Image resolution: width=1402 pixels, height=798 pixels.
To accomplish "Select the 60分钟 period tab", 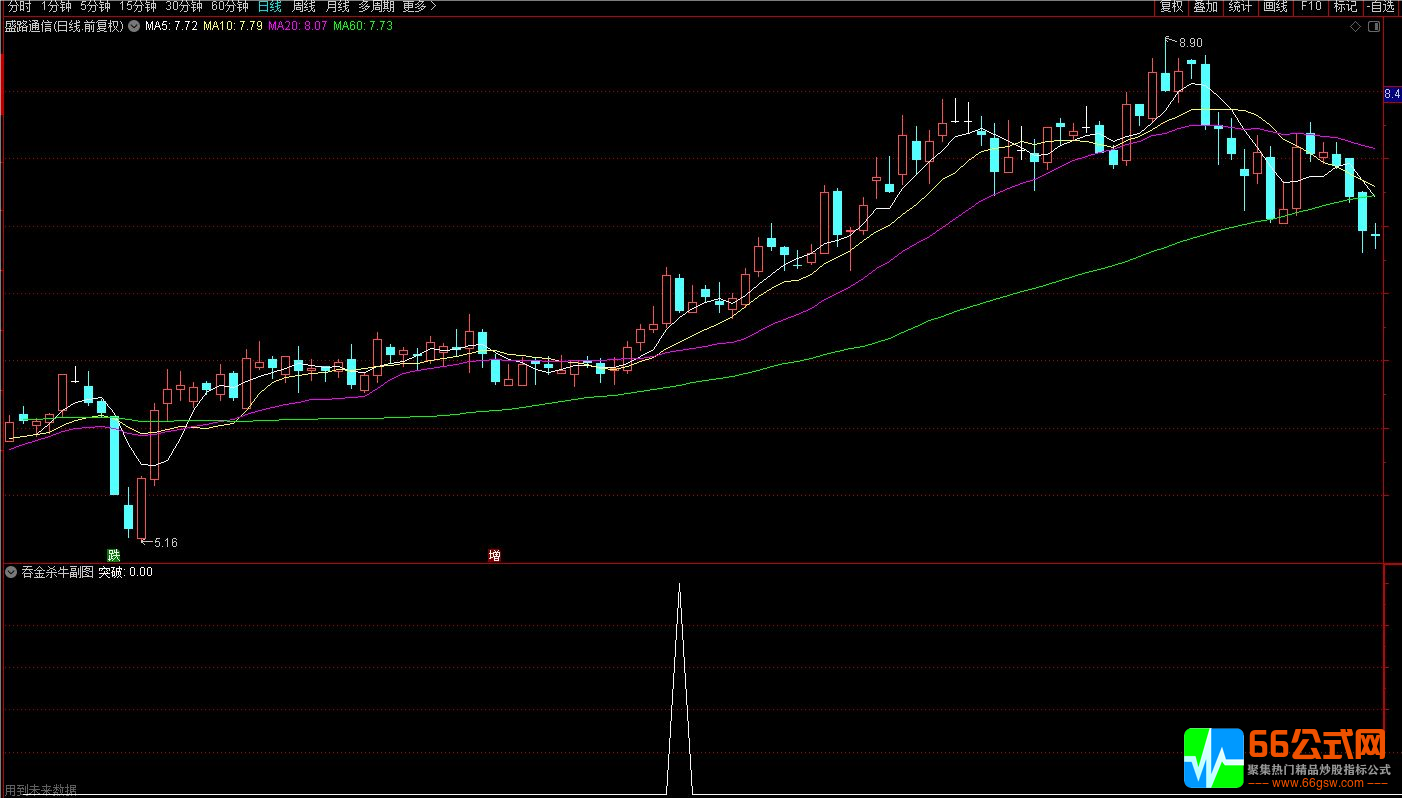I will click(x=230, y=6).
